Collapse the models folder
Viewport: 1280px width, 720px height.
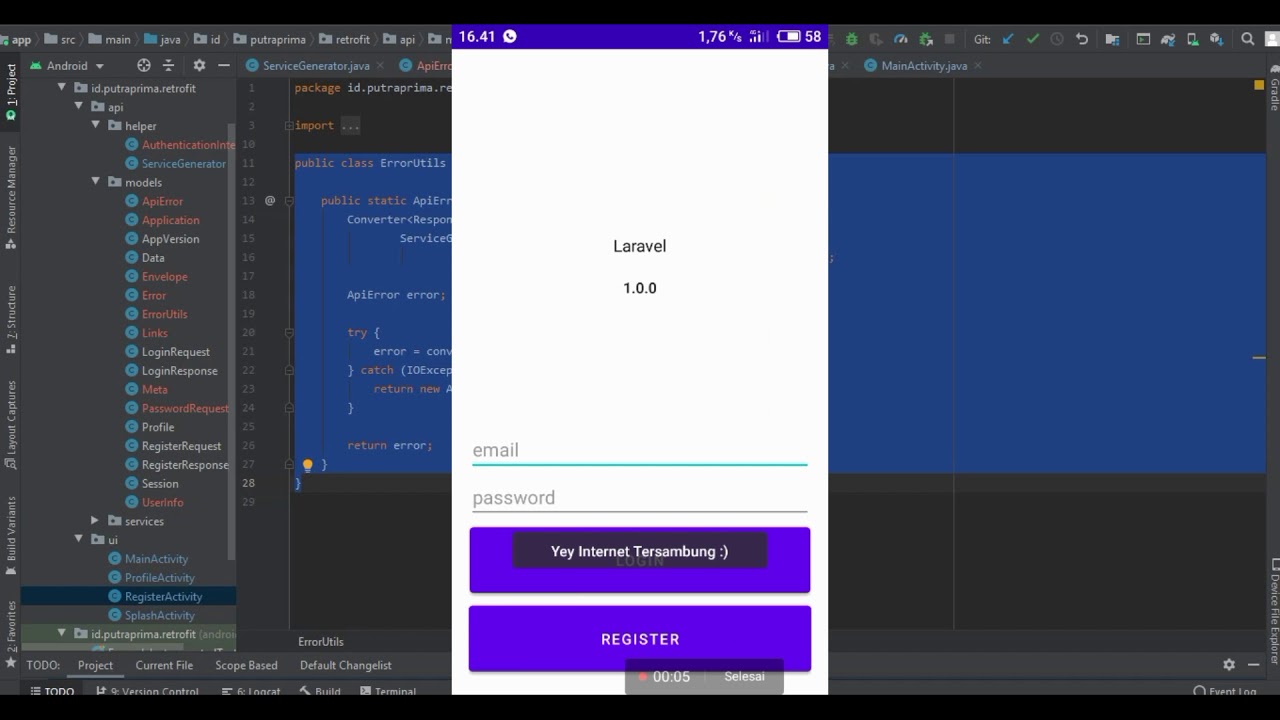[x=96, y=182]
